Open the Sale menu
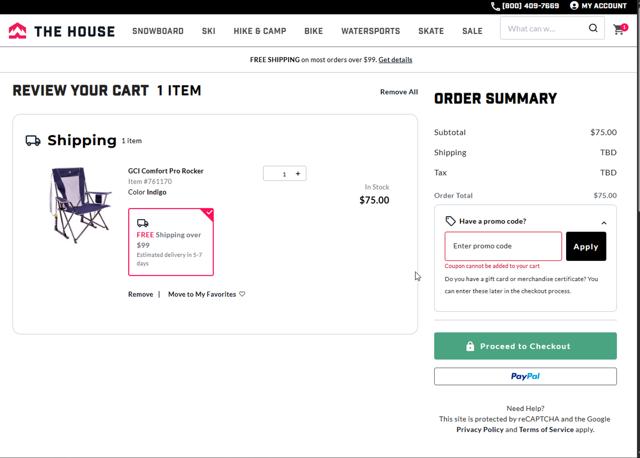The height and width of the screenshot is (458, 640). coord(472,31)
